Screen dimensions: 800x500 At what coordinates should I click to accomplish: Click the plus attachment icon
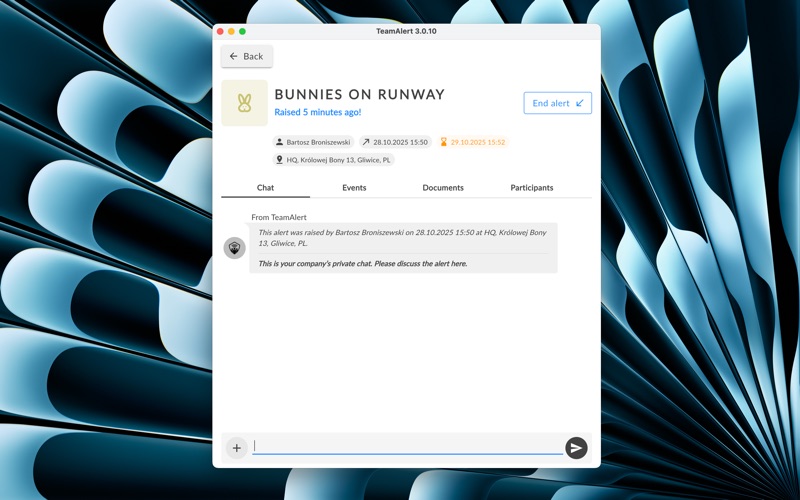(237, 448)
